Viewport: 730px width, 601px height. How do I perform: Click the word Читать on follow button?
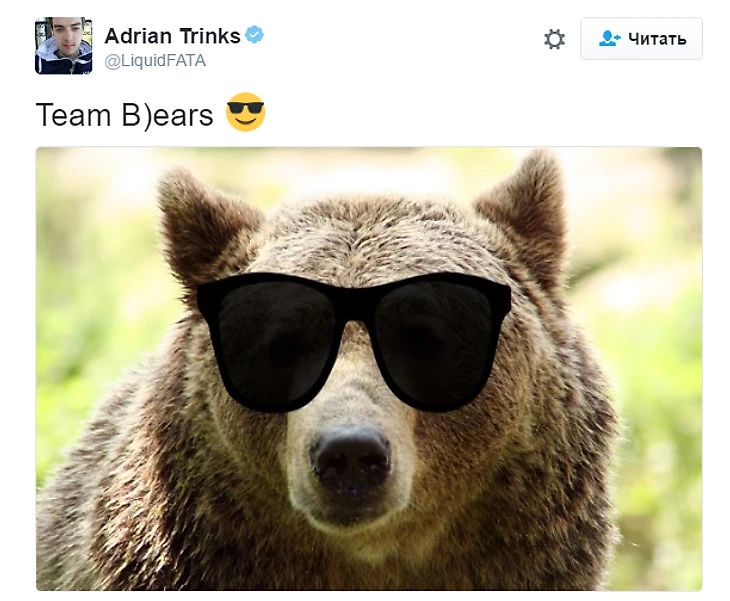point(657,39)
